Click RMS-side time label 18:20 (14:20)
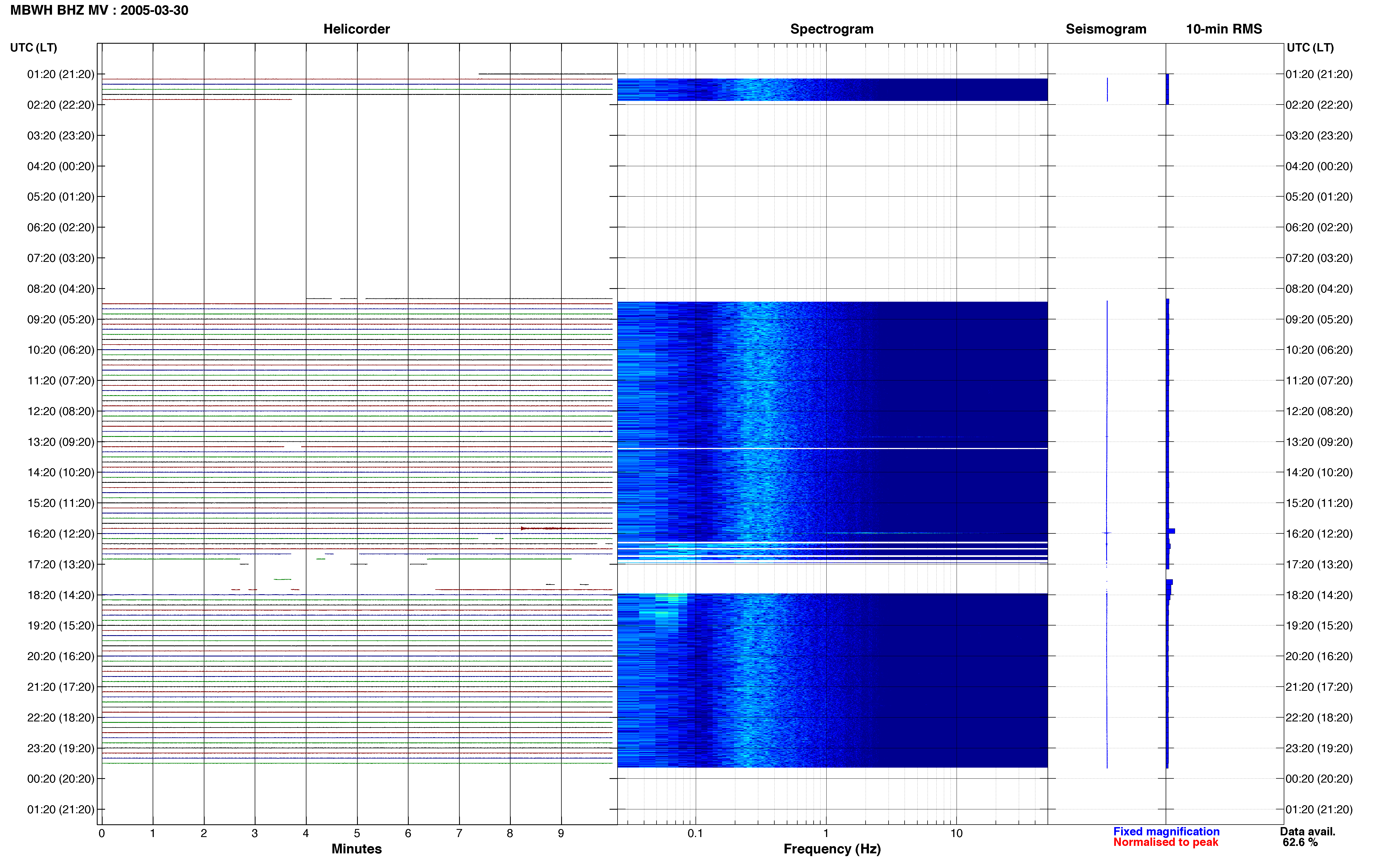1388x868 pixels. (x=1319, y=595)
